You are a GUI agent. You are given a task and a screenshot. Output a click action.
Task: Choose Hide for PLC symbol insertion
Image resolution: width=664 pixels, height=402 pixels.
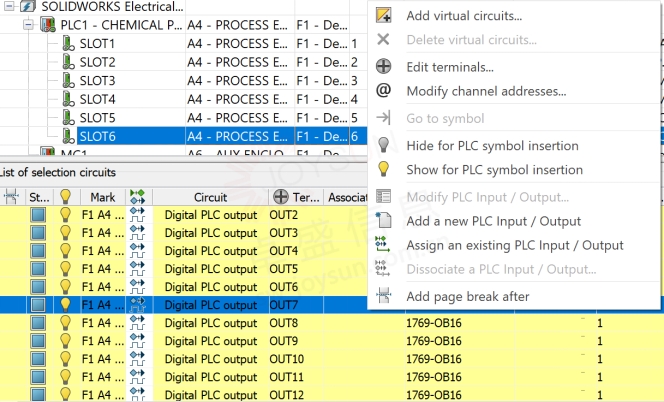(x=492, y=146)
